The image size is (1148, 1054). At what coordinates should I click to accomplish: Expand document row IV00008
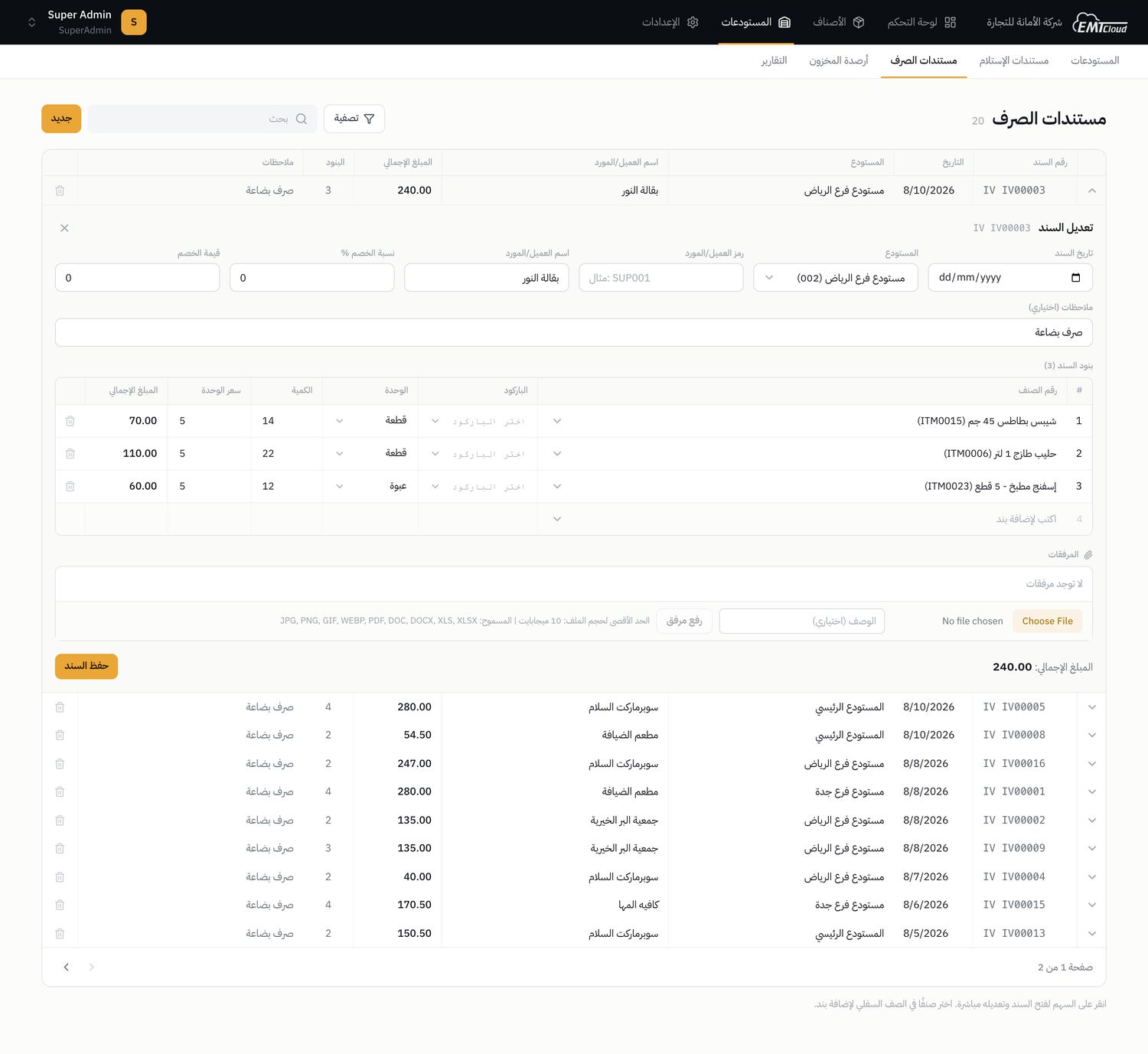[1092, 736]
